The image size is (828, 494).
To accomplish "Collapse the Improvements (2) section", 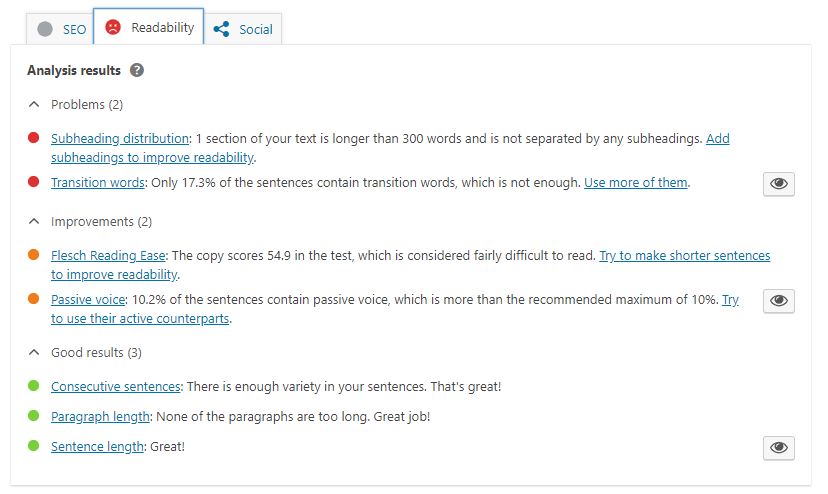I will click(x=34, y=221).
